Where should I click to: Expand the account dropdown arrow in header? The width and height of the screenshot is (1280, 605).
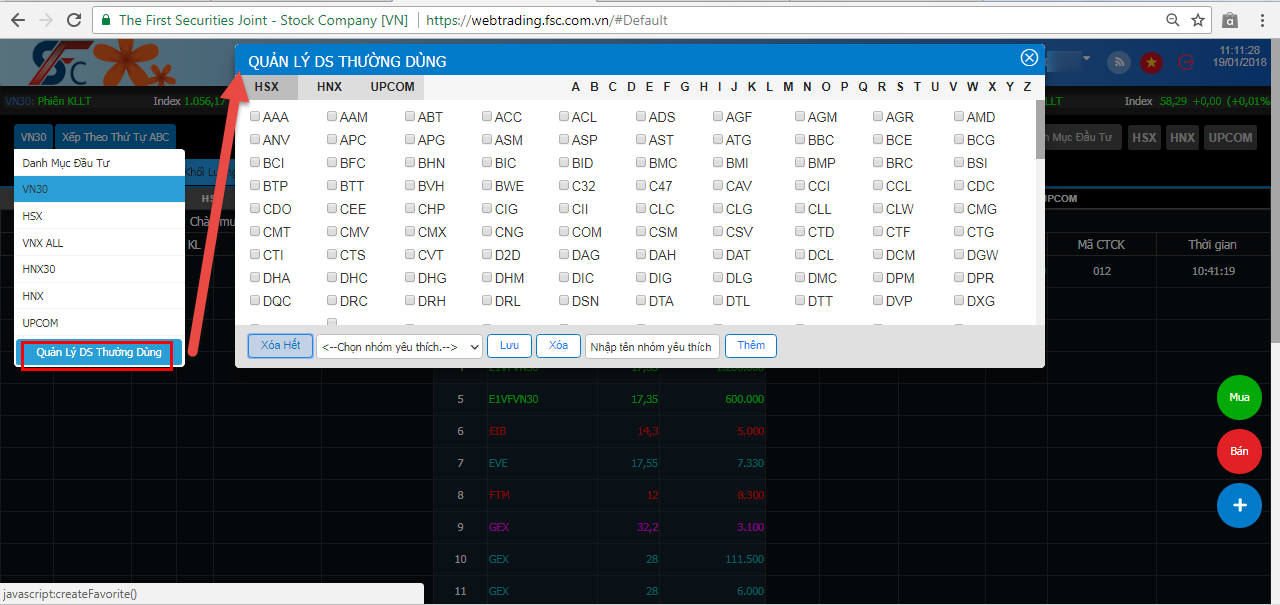[x=1086, y=59]
